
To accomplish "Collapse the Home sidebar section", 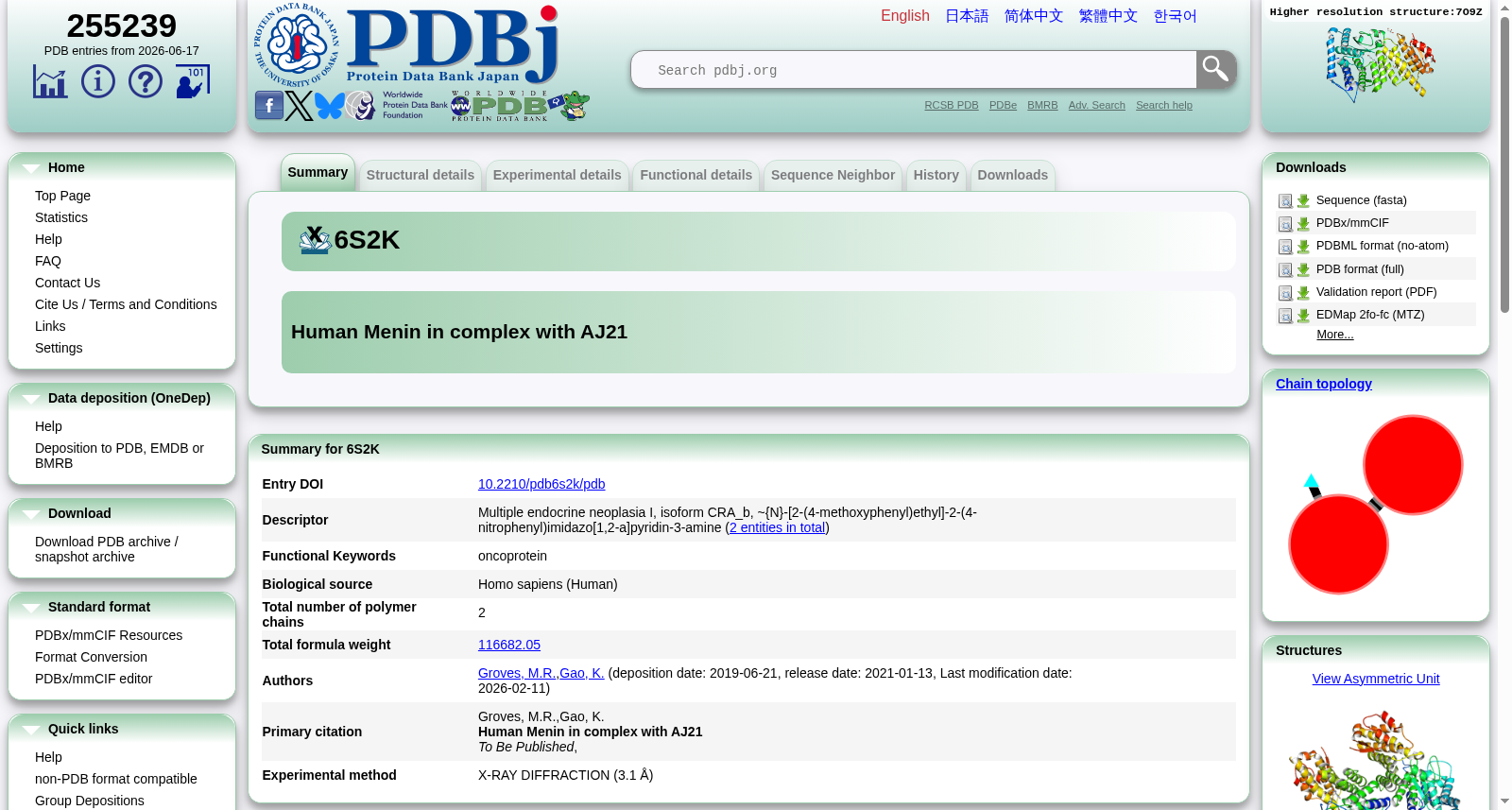I will [x=31, y=168].
